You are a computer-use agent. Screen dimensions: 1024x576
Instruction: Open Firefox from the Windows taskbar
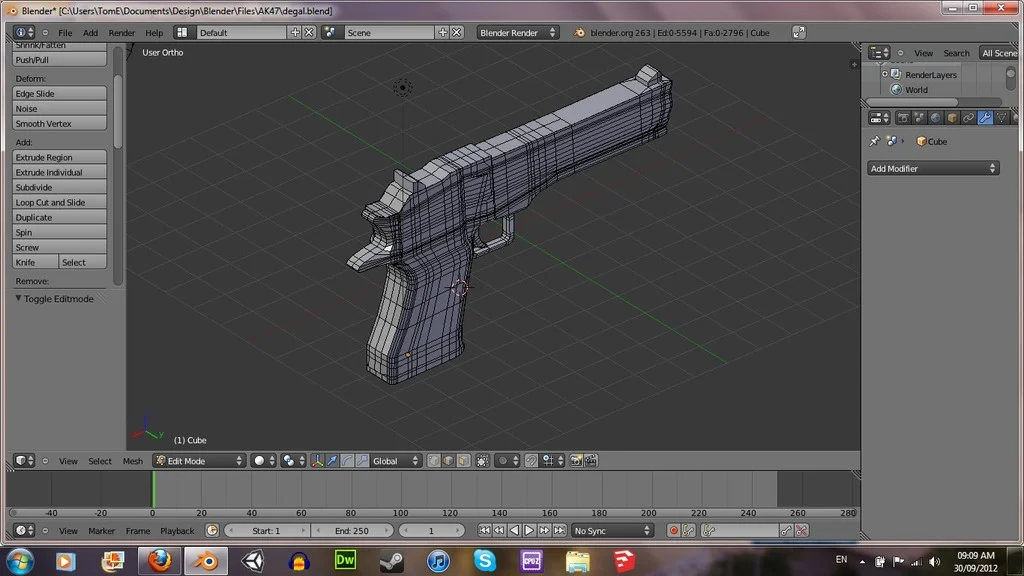(159, 560)
